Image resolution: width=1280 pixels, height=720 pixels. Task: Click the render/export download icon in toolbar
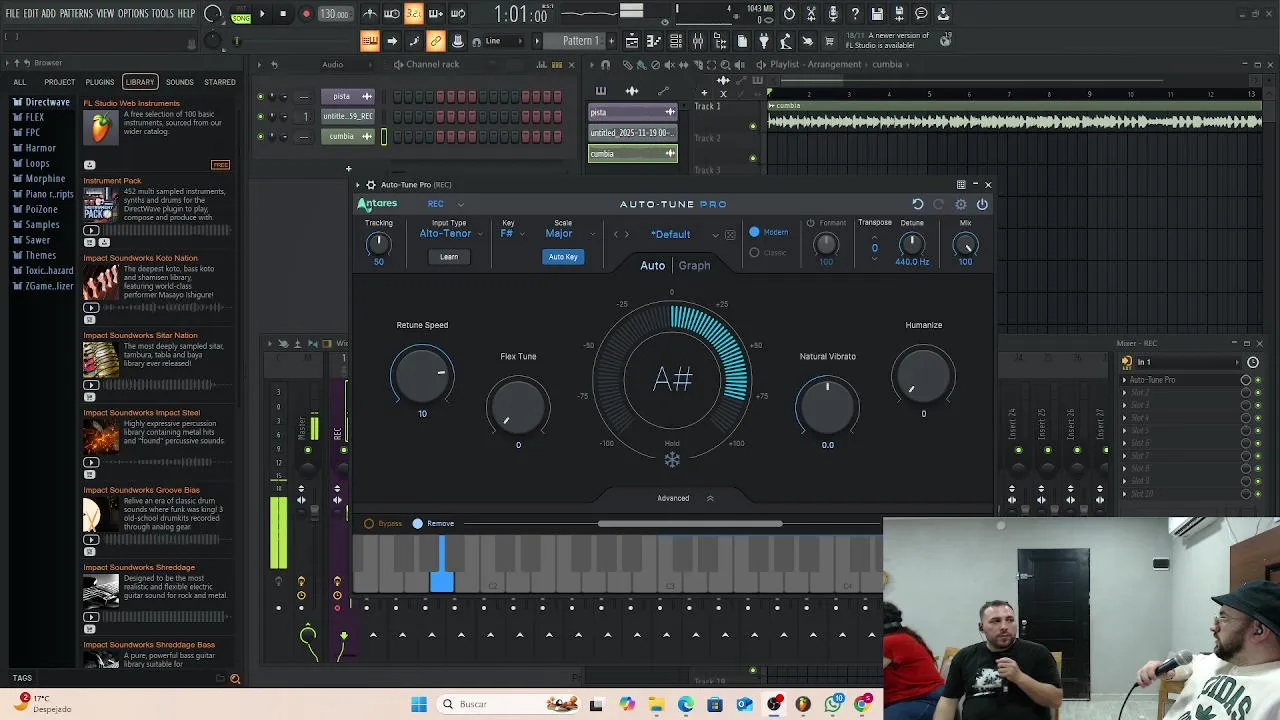943,14
